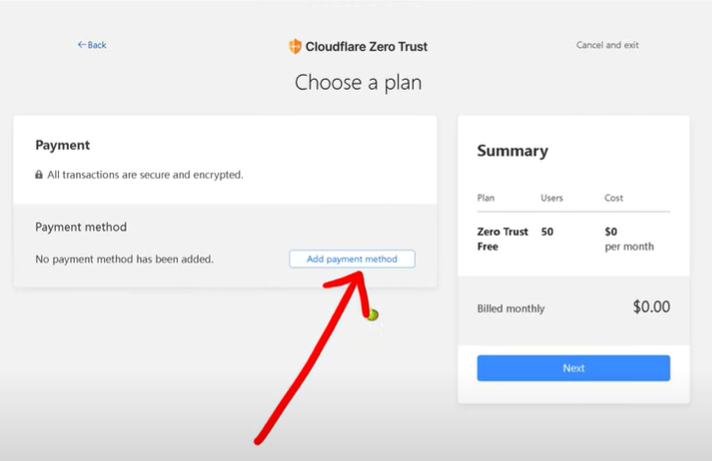Select the Payment method label

81,227
